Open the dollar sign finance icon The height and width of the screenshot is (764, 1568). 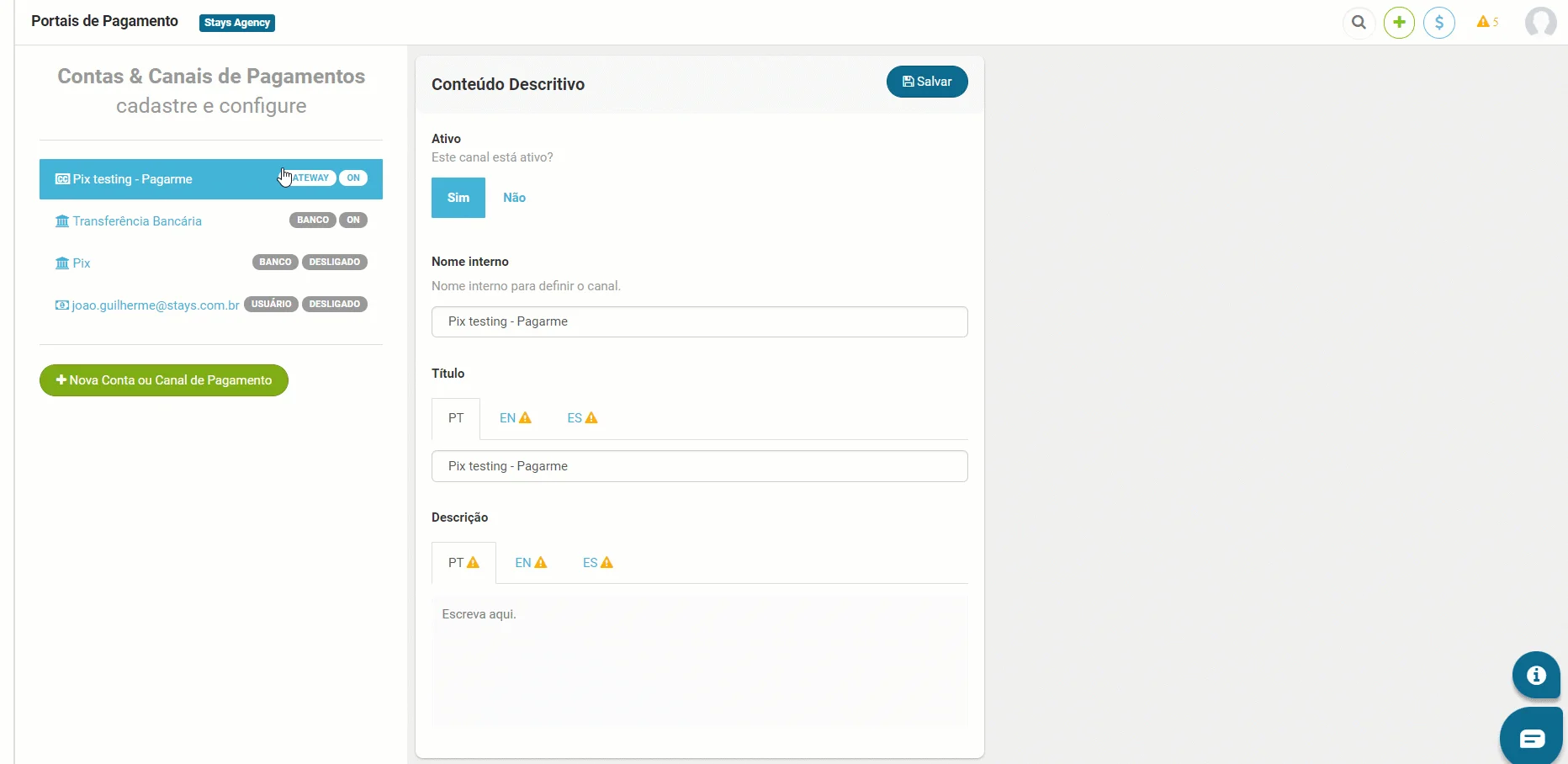point(1439,23)
